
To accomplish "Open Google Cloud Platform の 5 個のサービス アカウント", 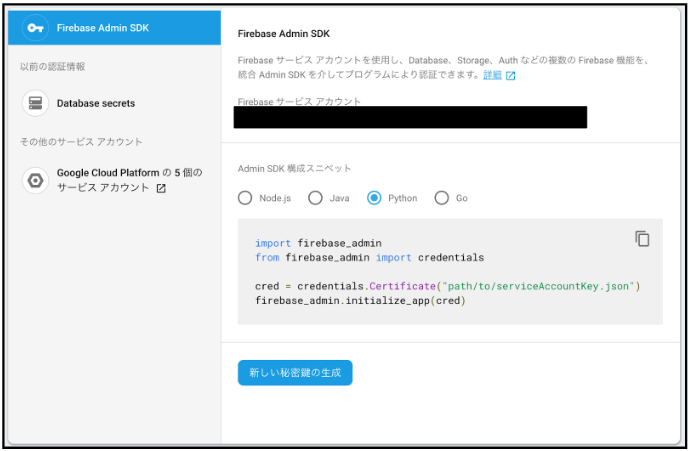I will point(115,180).
